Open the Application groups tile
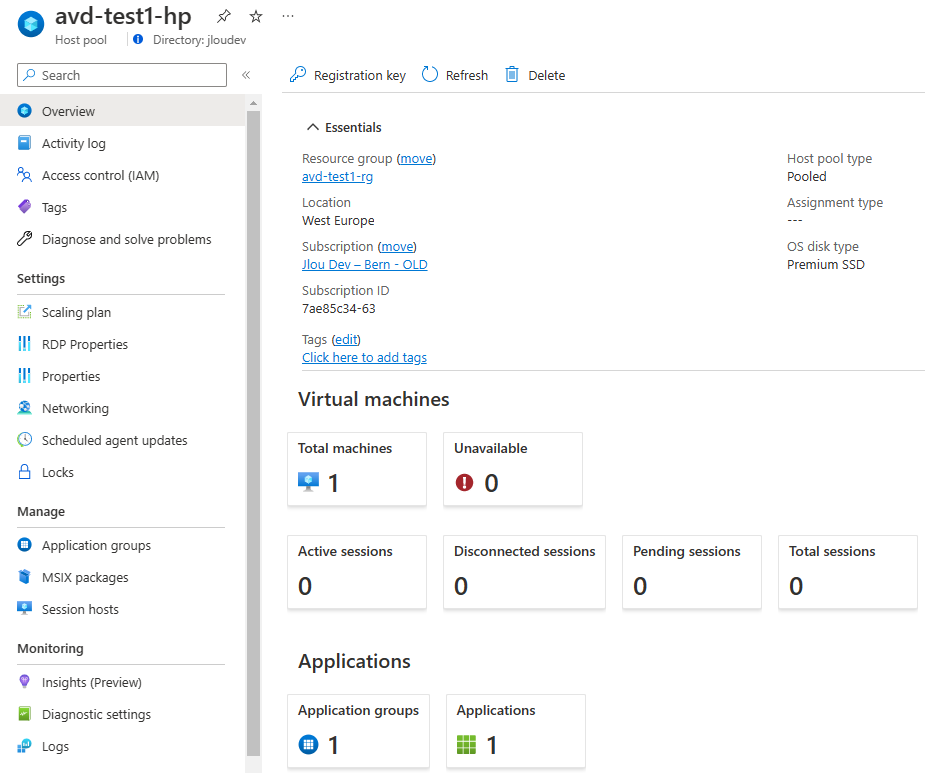Image resolution: width=925 pixels, height=773 pixels. tap(359, 731)
